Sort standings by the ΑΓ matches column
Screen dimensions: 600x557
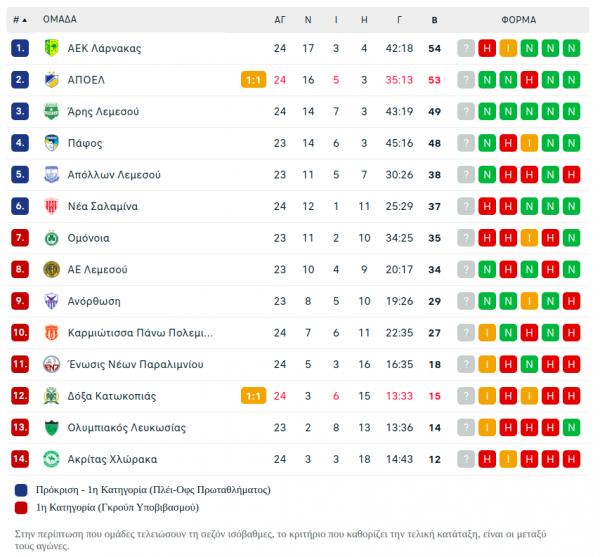[280, 20]
